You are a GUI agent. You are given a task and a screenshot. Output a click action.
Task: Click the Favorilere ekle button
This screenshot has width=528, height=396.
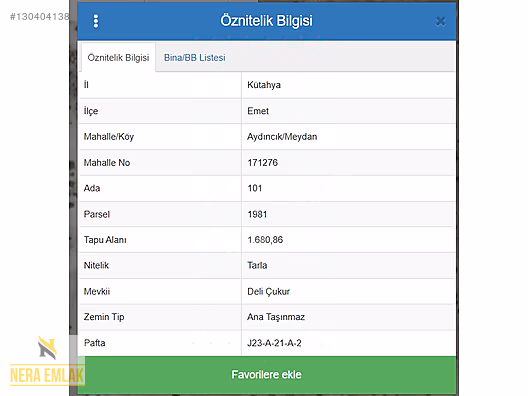(267, 375)
